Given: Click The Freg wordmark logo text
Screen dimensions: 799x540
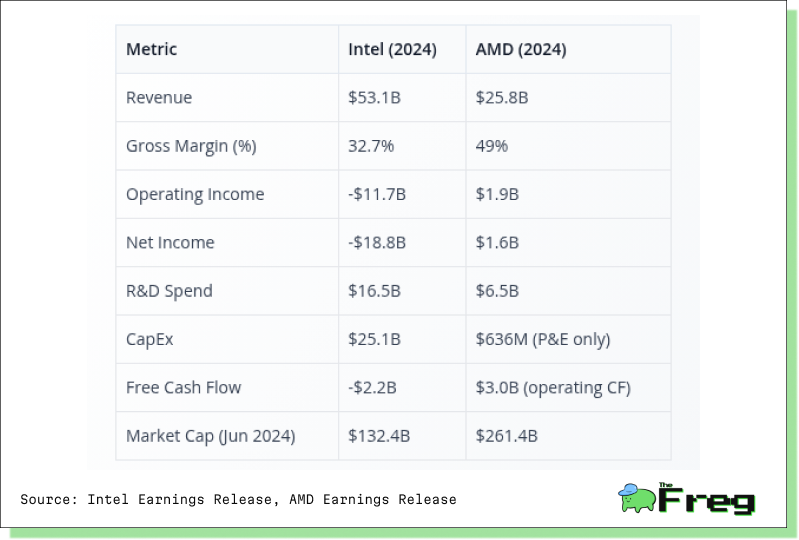Looking at the screenshot, I should tap(707, 499).
